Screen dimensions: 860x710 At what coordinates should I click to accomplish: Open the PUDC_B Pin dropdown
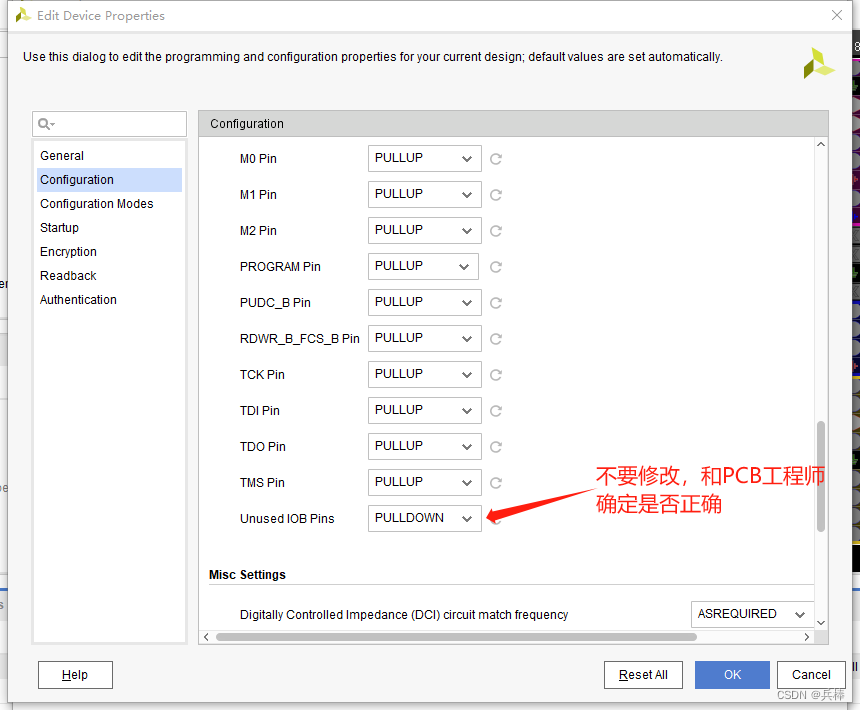[425, 303]
